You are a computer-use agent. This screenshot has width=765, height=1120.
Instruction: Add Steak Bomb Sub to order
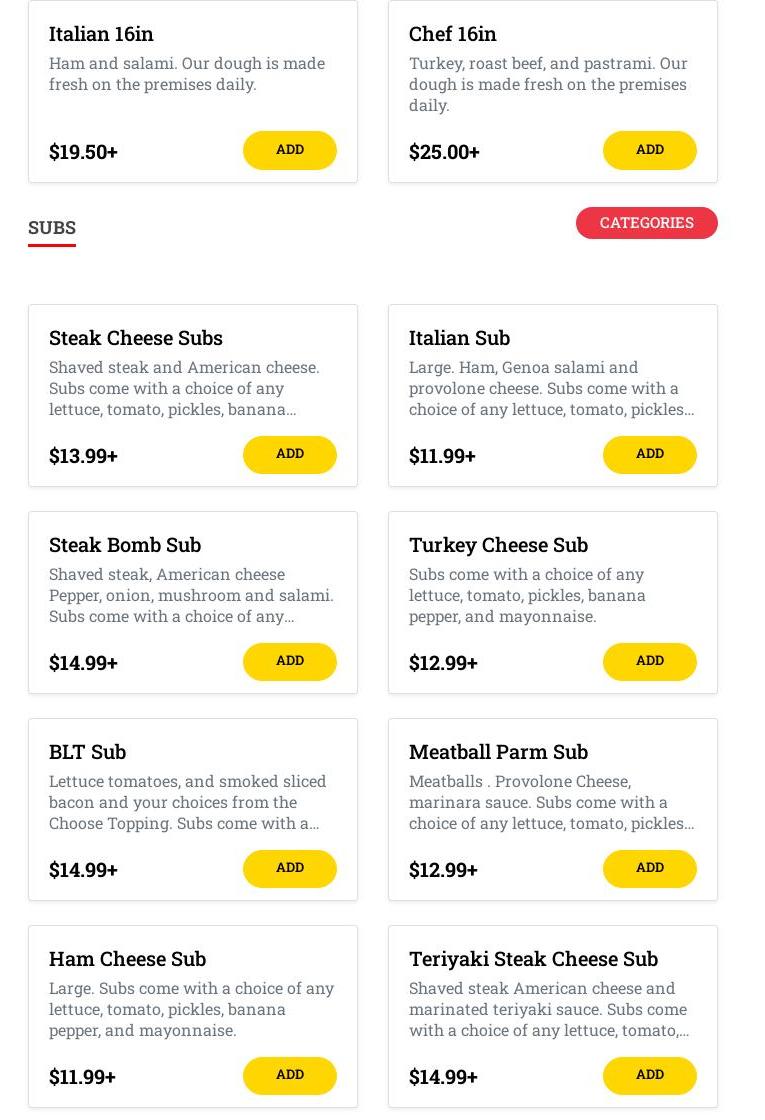289,661
